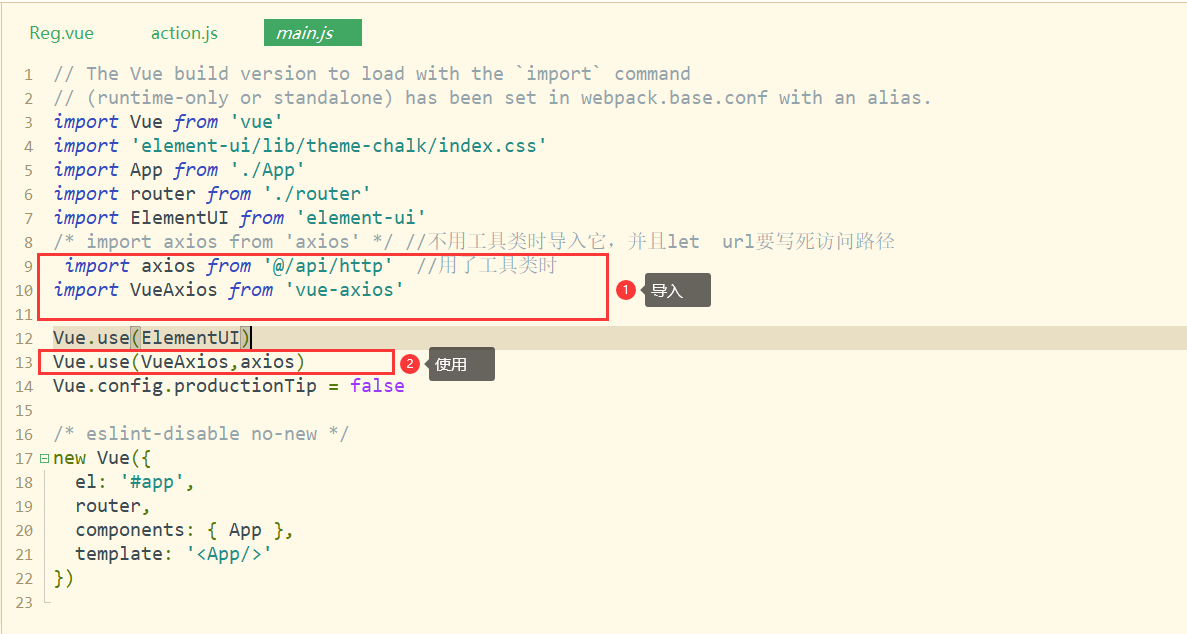The image size is (1187, 634).
Task: Click the first comment line about Vue build
Action: coord(372,74)
